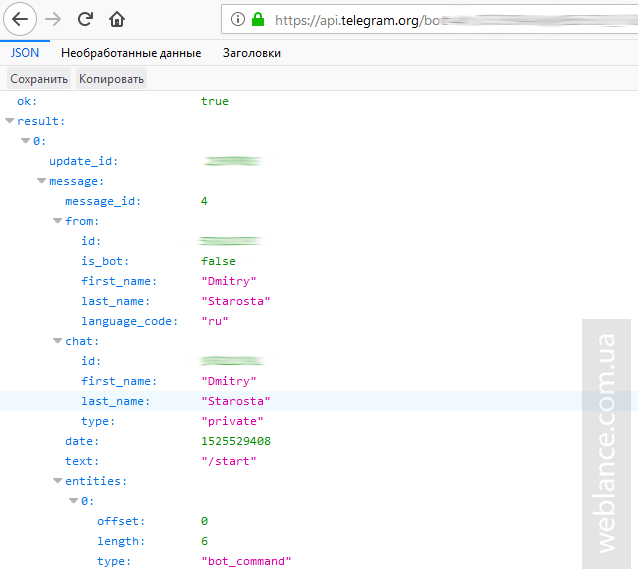Click "Dmitry" under the from node
The width and height of the screenshot is (638, 576).
pyautogui.click(x=229, y=281)
